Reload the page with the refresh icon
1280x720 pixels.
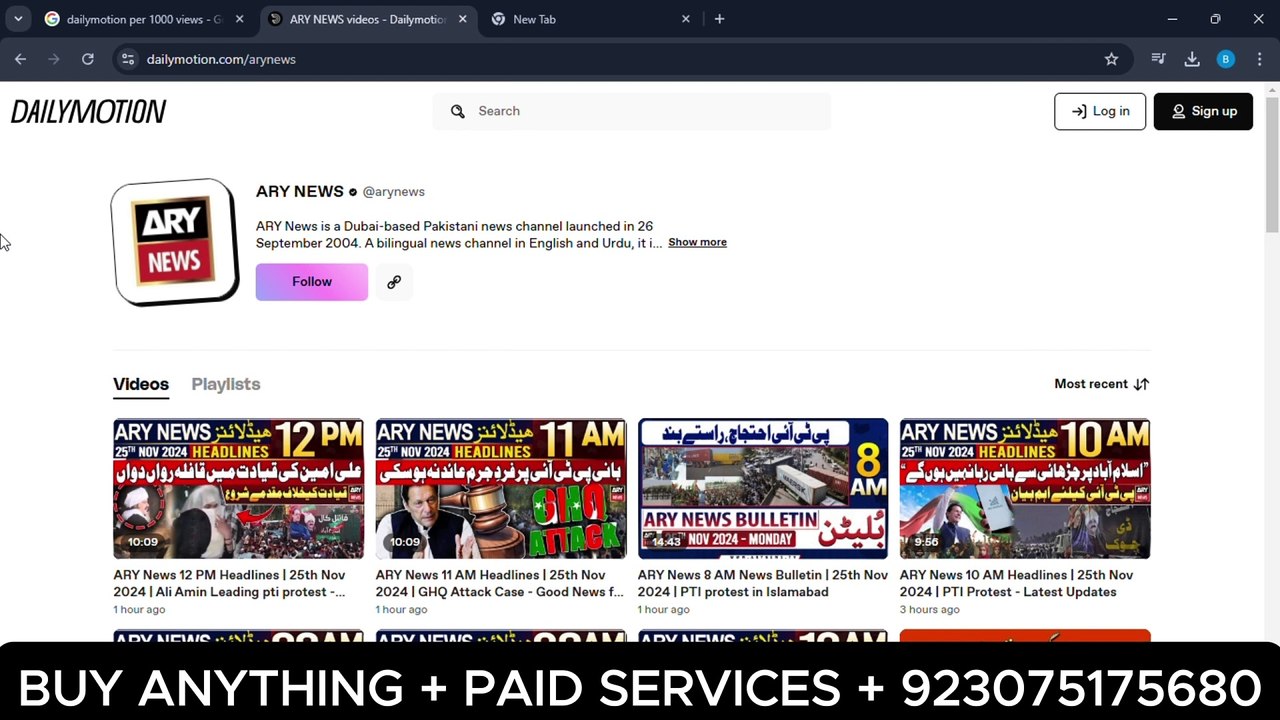pos(88,59)
